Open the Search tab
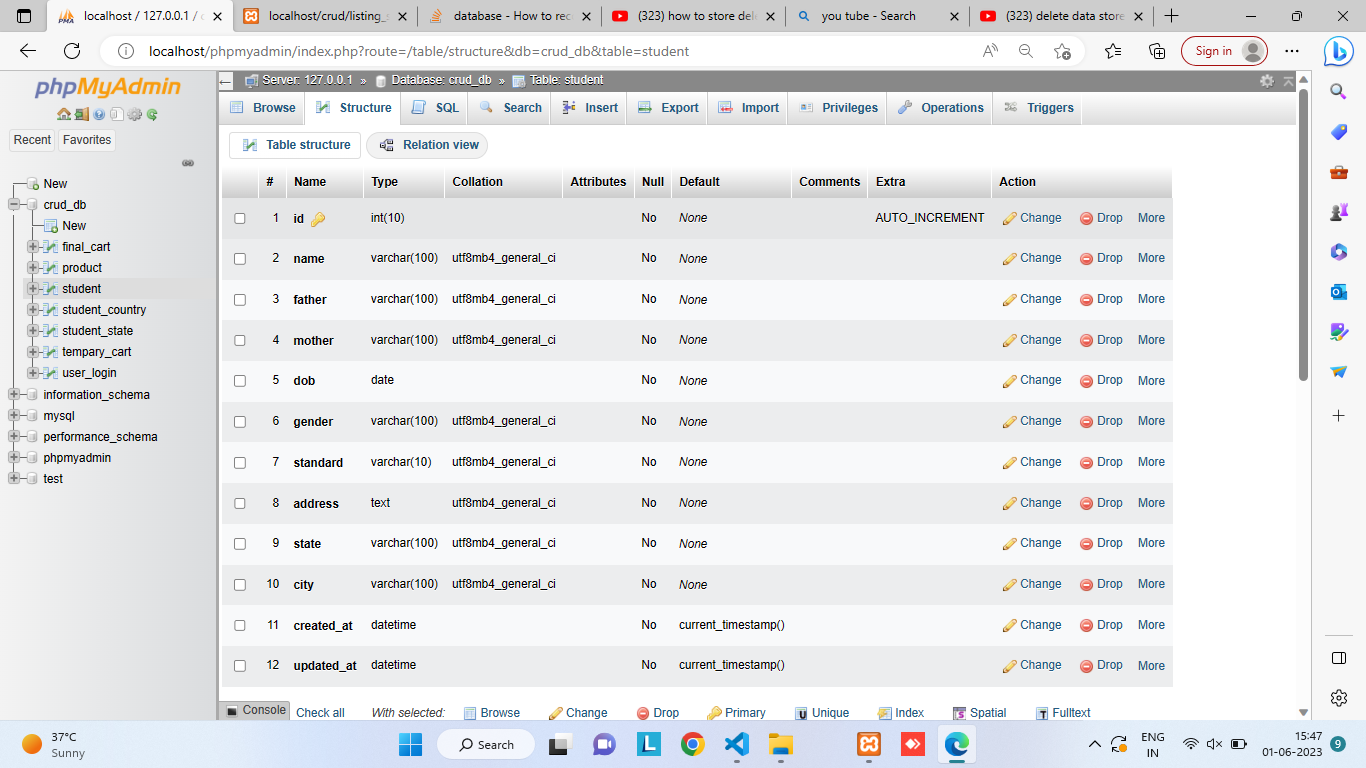The width and height of the screenshot is (1366, 768). [x=510, y=108]
